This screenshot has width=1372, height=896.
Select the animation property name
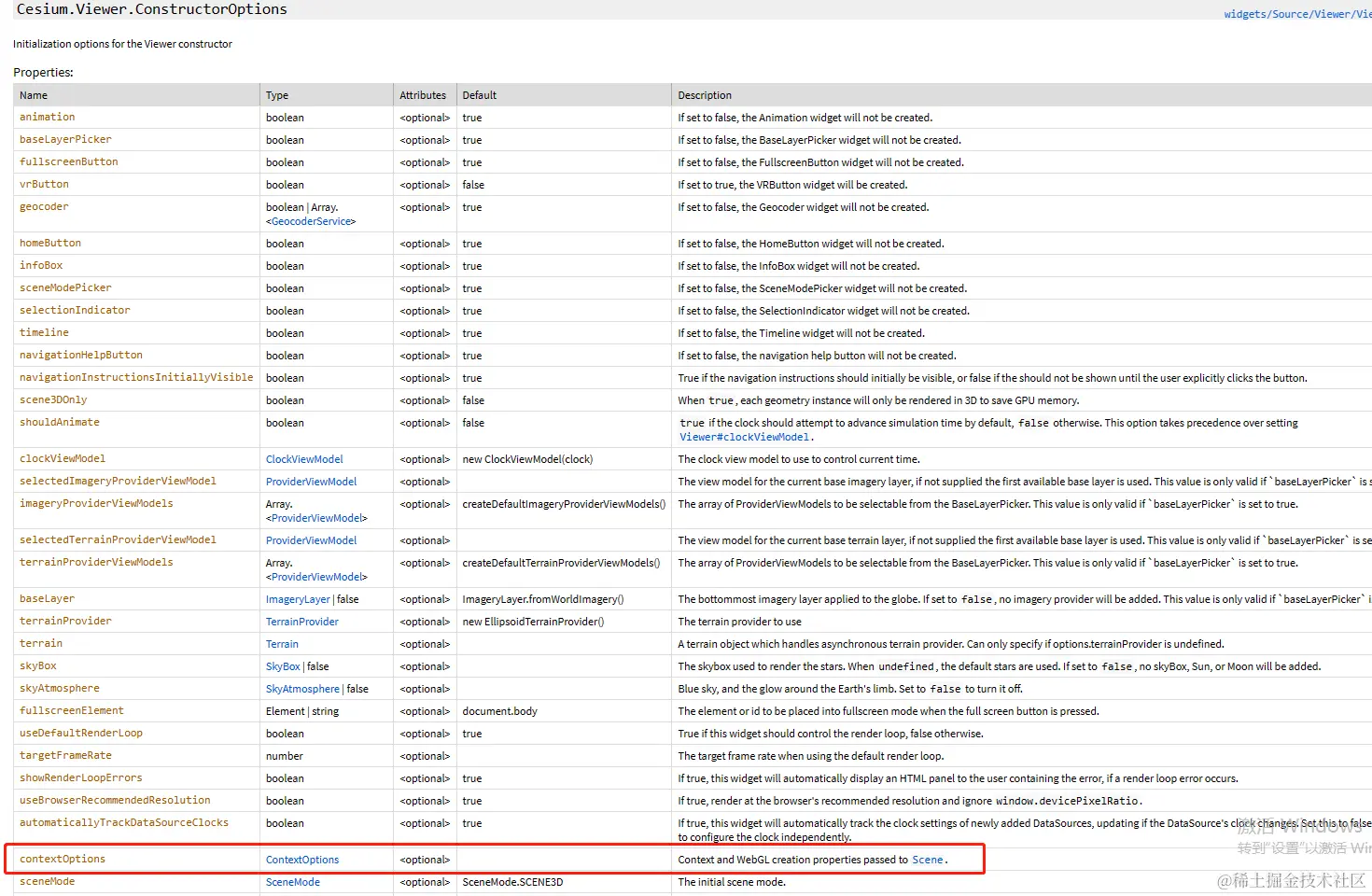pyautogui.click(x=48, y=117)
